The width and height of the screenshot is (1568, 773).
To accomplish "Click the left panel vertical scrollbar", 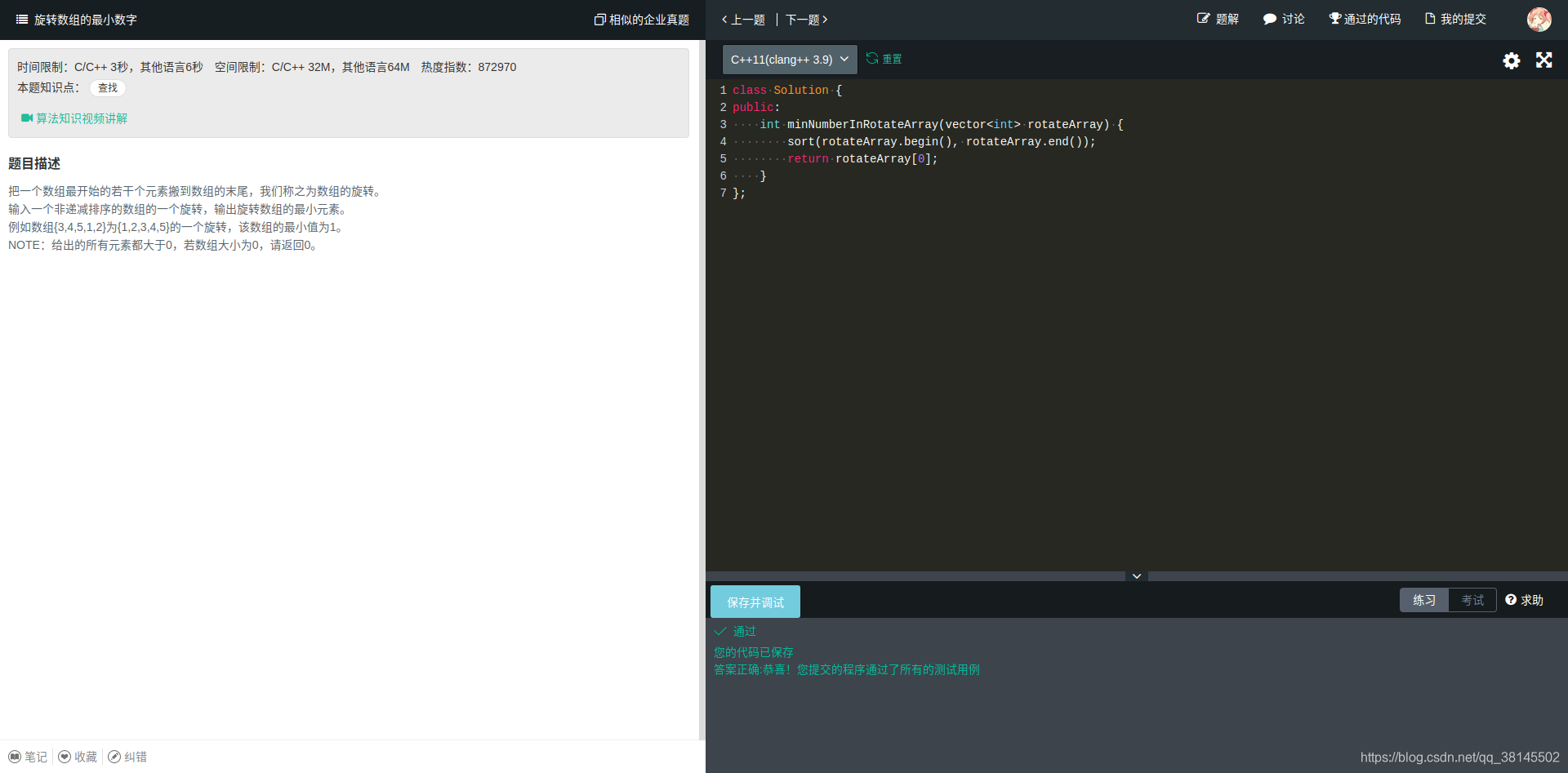I will click(702, 389).
